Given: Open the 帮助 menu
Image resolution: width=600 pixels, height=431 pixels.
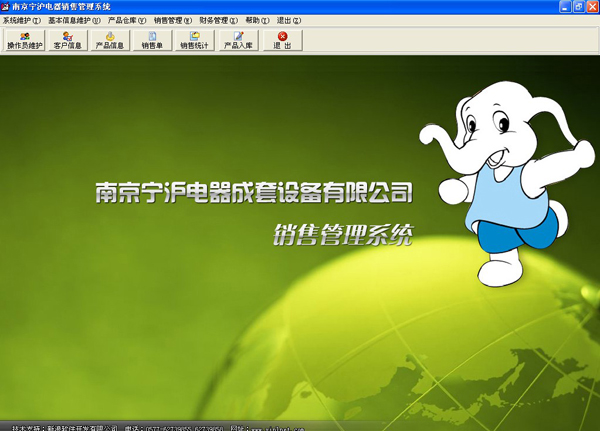Looking at the screenshot, I should coord(257,20).
